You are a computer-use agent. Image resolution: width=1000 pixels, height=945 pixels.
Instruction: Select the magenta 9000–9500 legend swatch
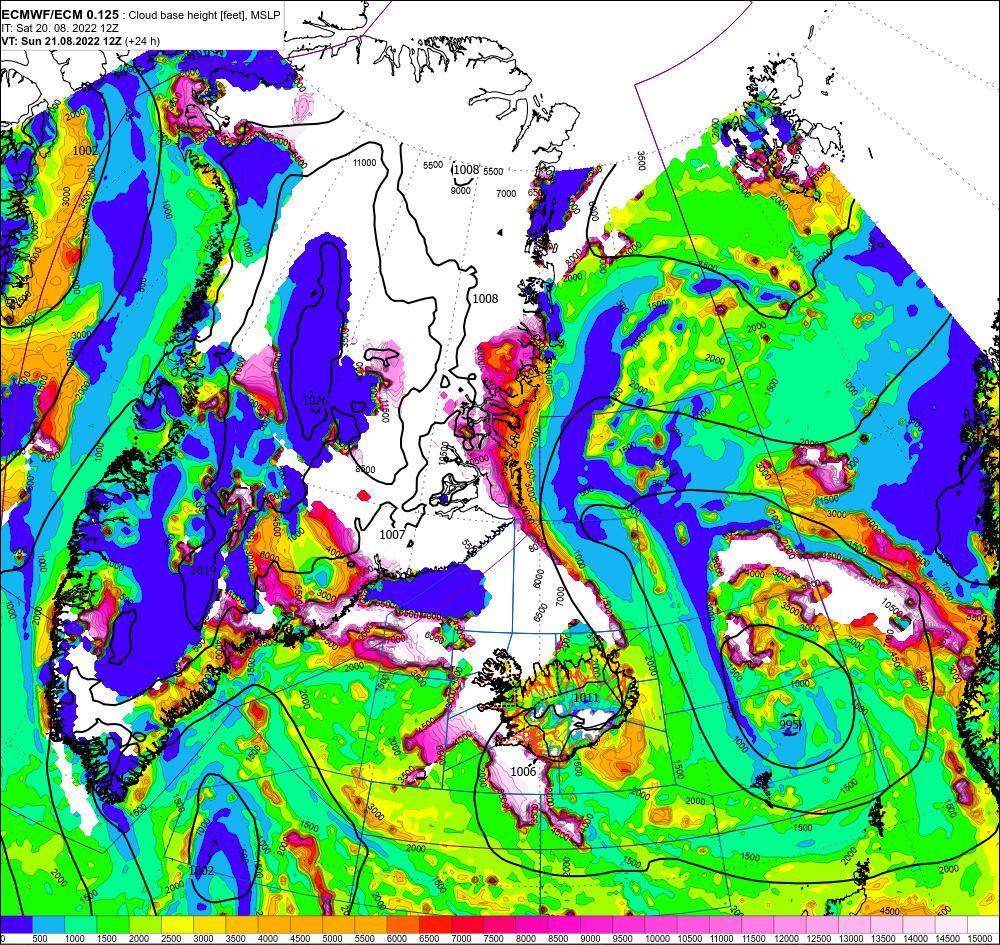[596, 925]
